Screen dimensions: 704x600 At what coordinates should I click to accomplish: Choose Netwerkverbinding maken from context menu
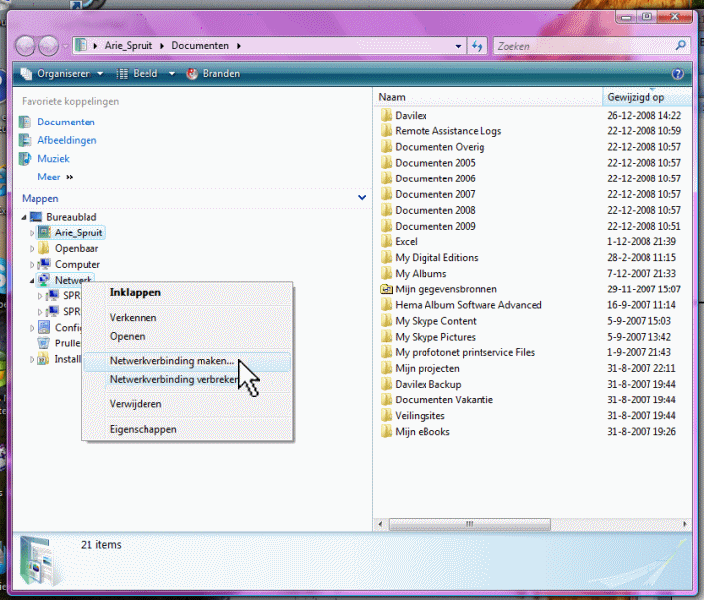pyautogui.click(x=171, y=361)
